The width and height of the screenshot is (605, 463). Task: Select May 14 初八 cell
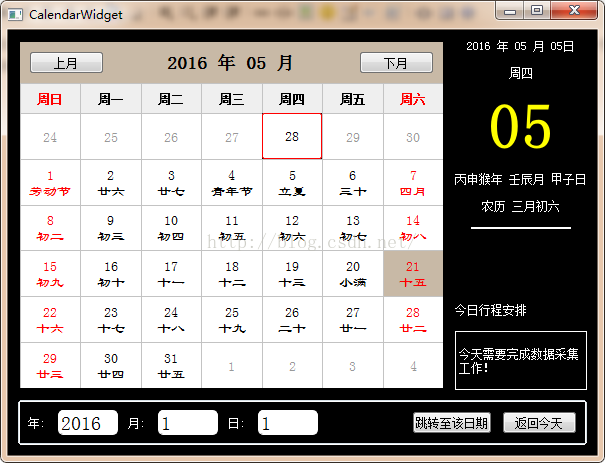tap(413, 228)
